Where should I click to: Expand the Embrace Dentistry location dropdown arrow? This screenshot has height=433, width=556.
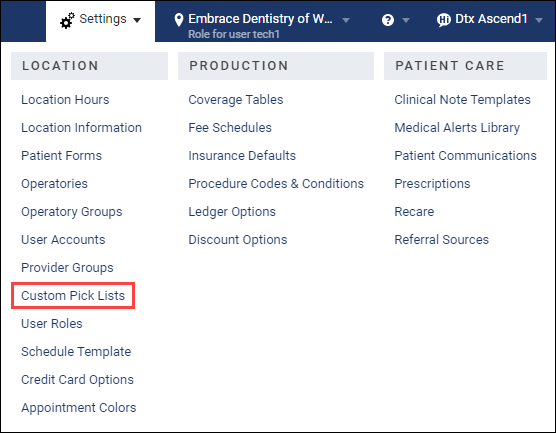[x=346, y=20]
